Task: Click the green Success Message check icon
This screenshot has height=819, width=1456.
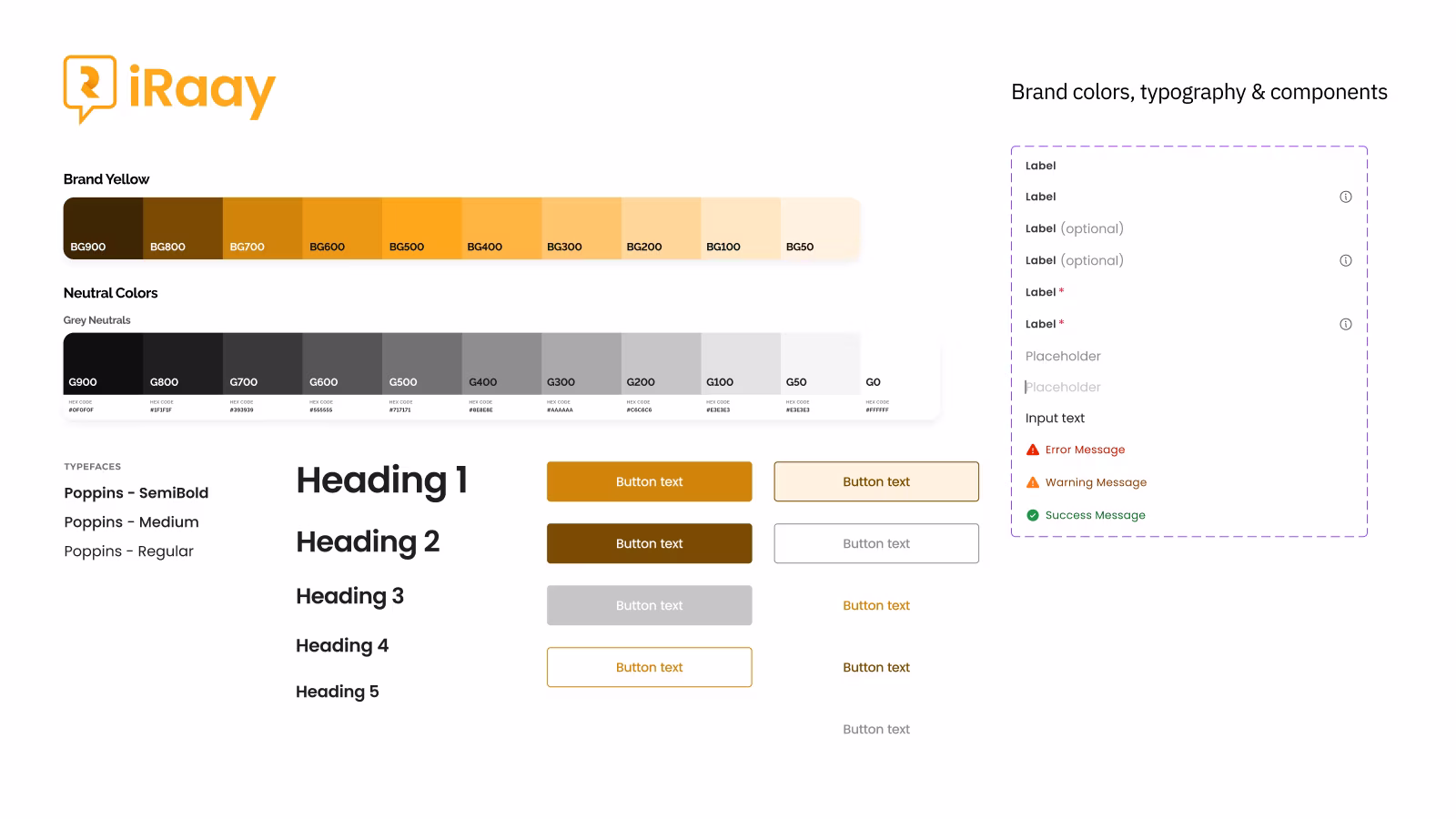Action: pyautogui.click(x=1033, y=515)
